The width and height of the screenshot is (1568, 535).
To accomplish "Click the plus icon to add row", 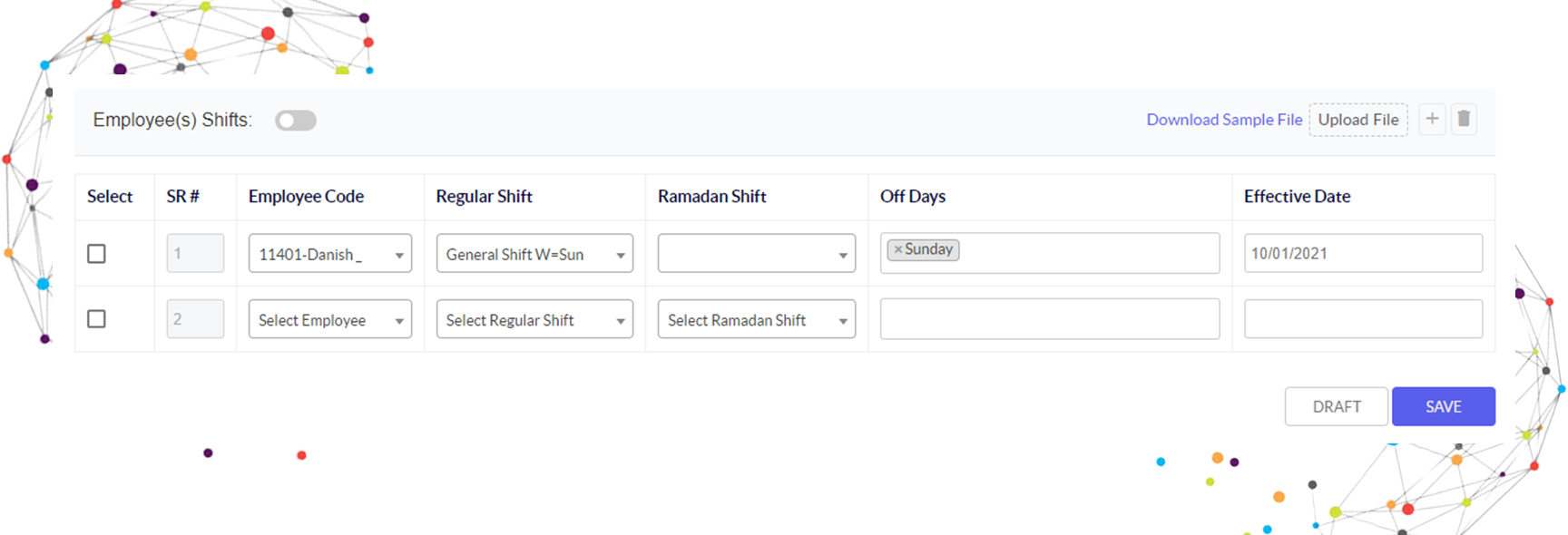I will [x=1432, y=119].
